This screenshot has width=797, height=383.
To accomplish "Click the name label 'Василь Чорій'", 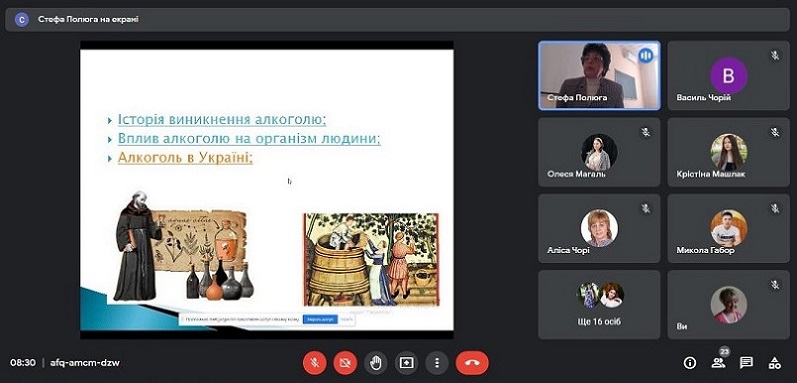I will pyautogui.click(x=703, y=98).
